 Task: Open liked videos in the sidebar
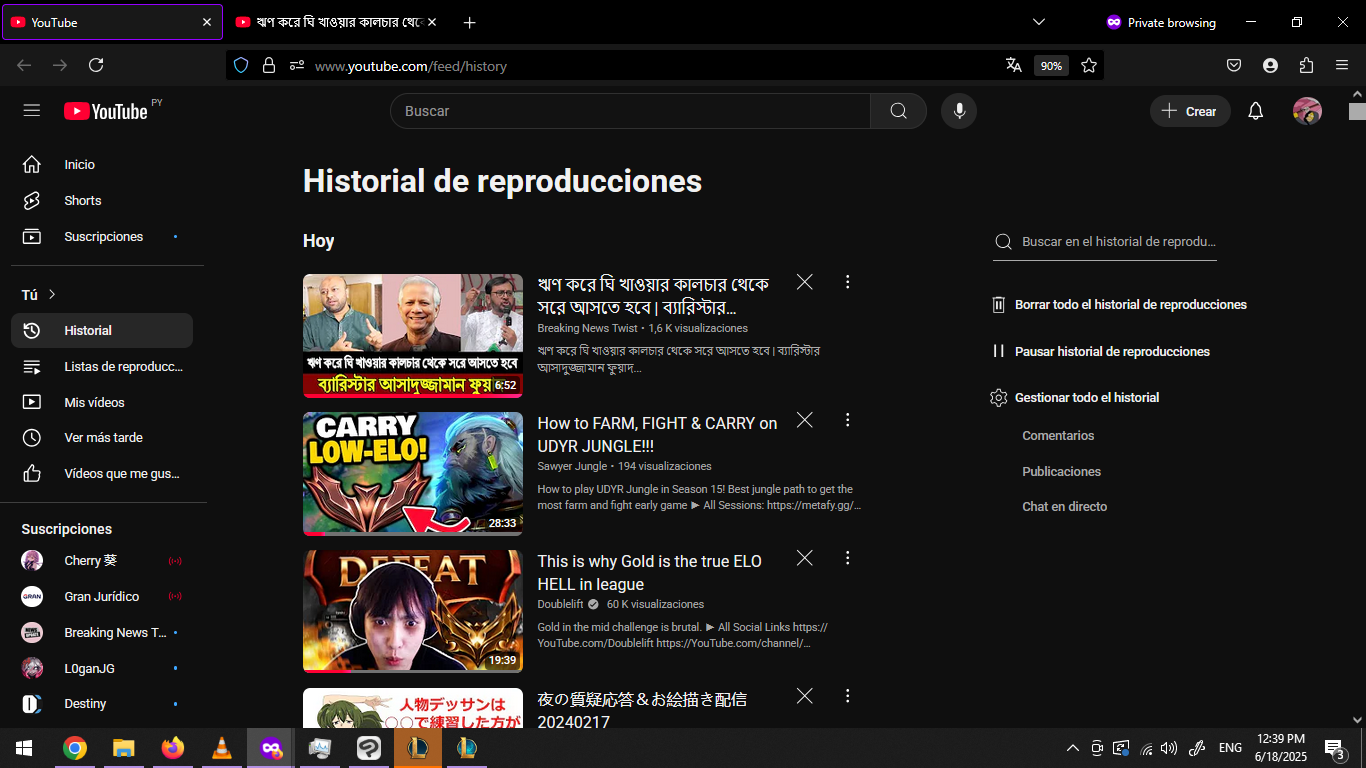pyautogui.click(x=102, y=474)
